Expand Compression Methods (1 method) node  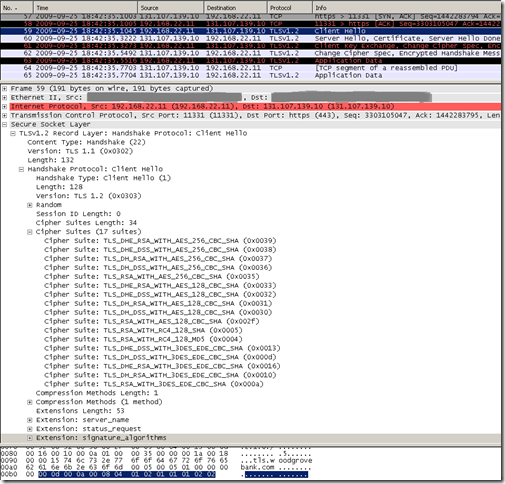click(30, 402)
